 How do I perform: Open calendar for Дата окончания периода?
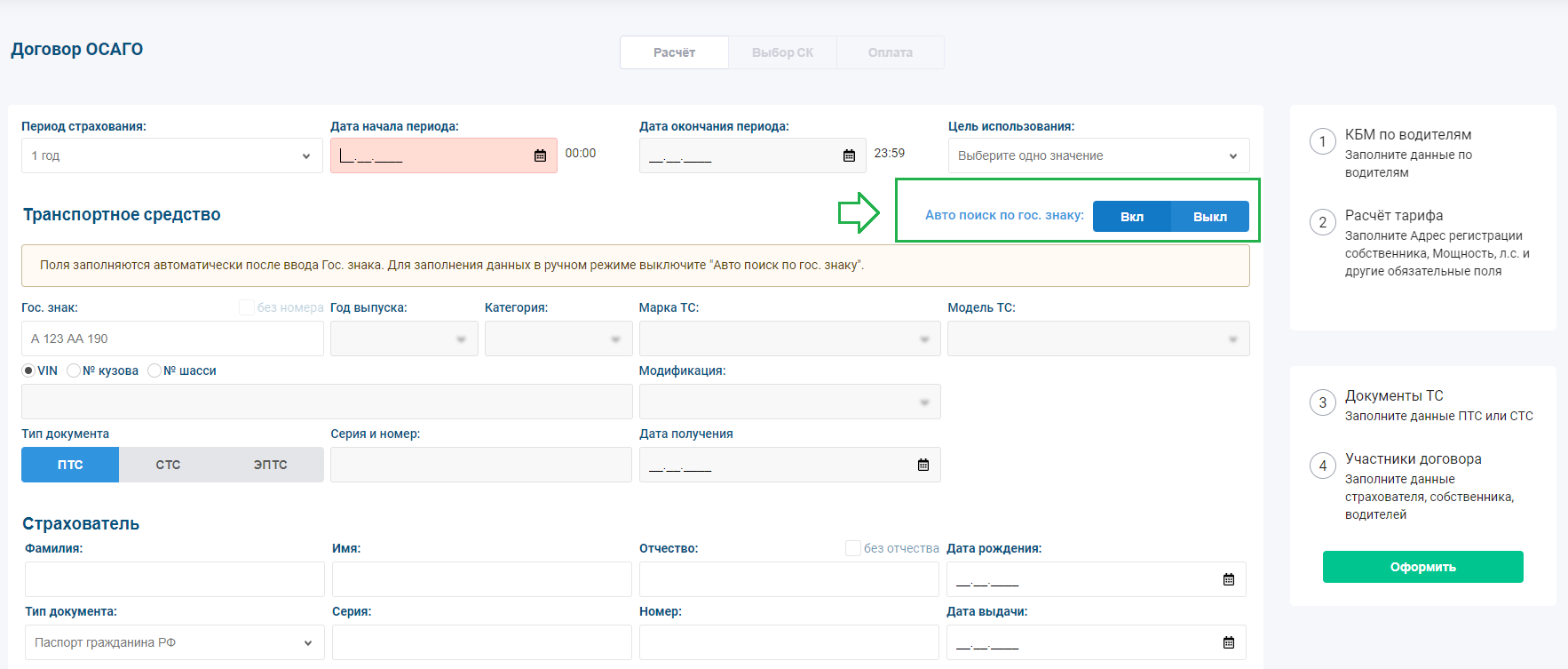[x=849, y=155]
